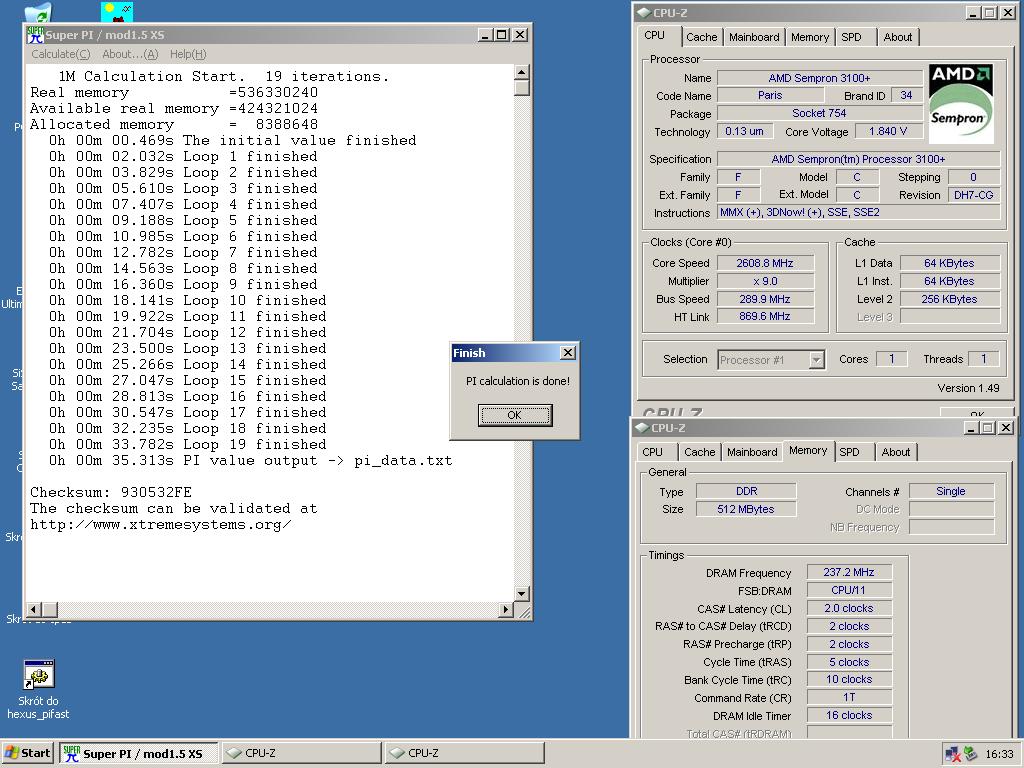The width and height of the screenshot is (1024, 768).
Task: Switch to Mainboard tab in top CPU-Z
Action: tap(754, 37)
